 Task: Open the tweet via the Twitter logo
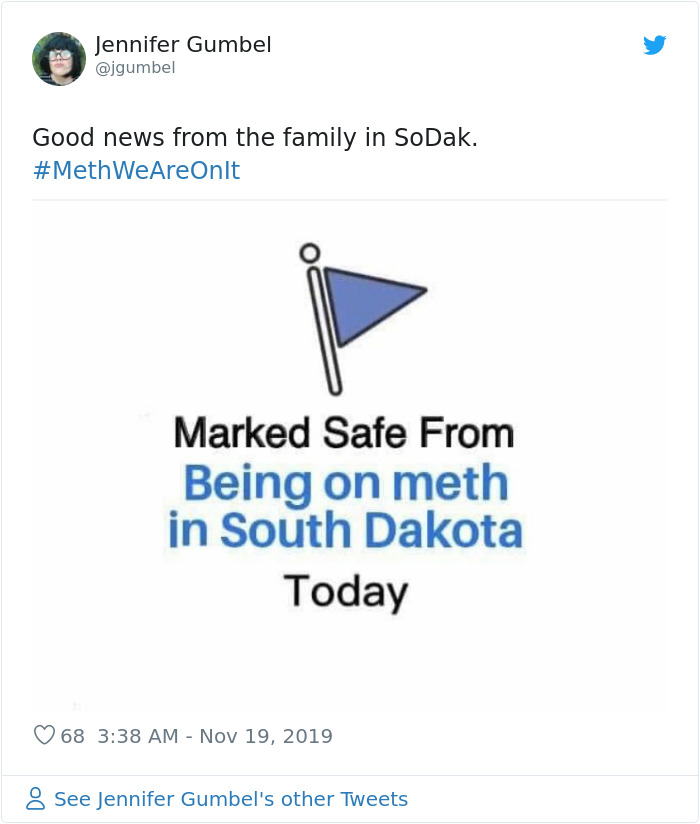655,45
